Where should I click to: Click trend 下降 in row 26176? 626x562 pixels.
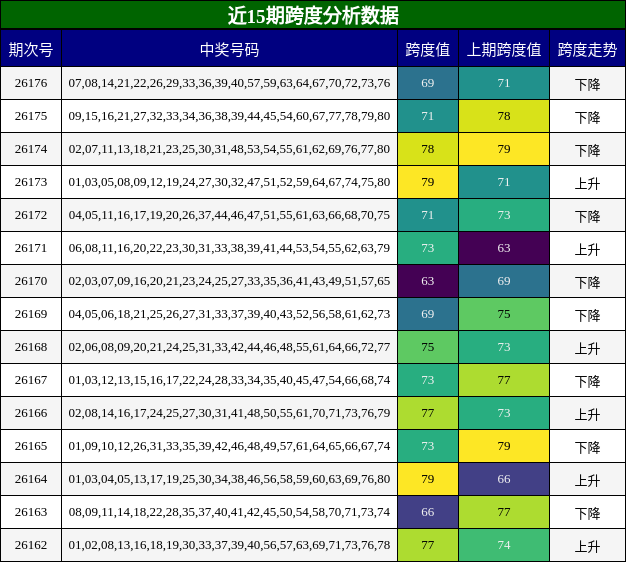587,84
